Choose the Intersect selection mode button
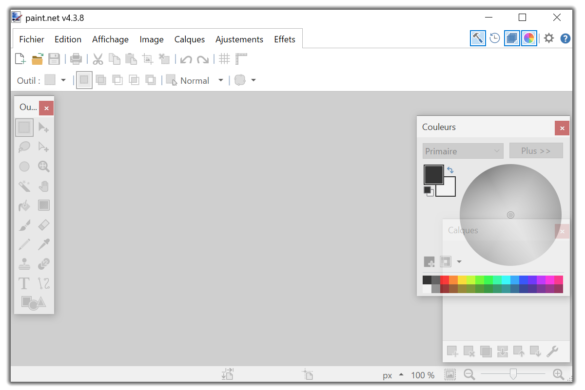This screenshot has height=390, width=585. click(134, 80)
